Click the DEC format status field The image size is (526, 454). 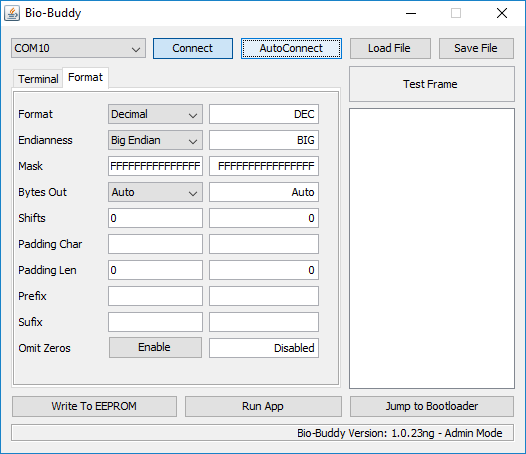coord(264,114)
